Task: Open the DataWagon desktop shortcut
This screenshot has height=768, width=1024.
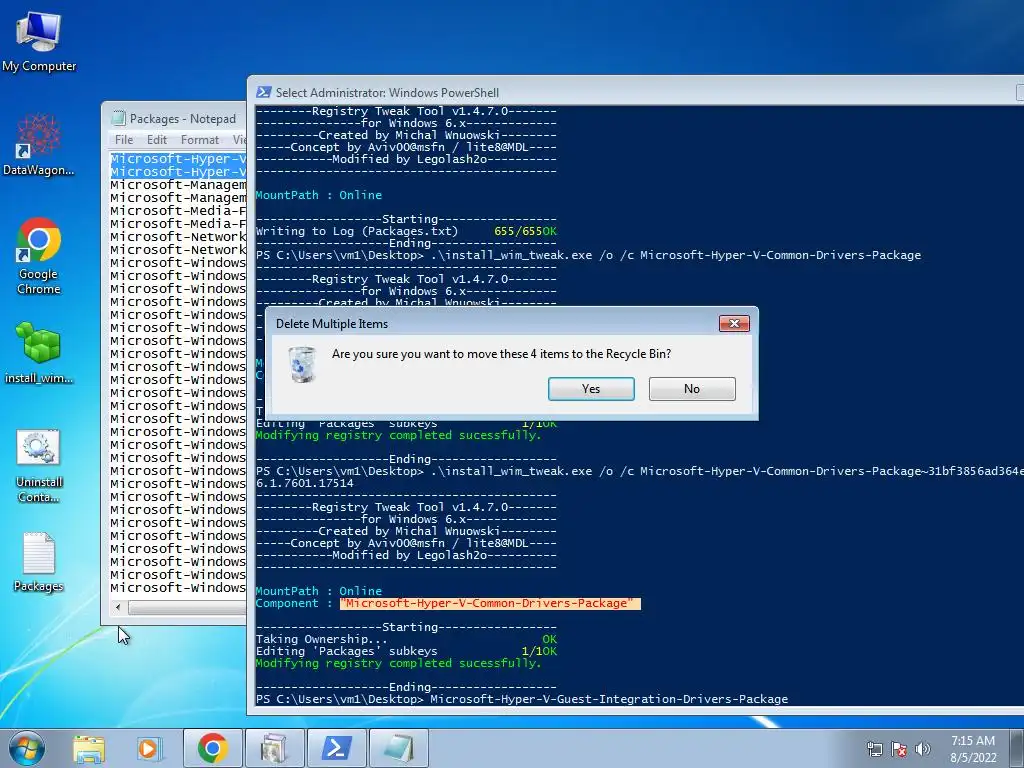Action: coord(39,144)
